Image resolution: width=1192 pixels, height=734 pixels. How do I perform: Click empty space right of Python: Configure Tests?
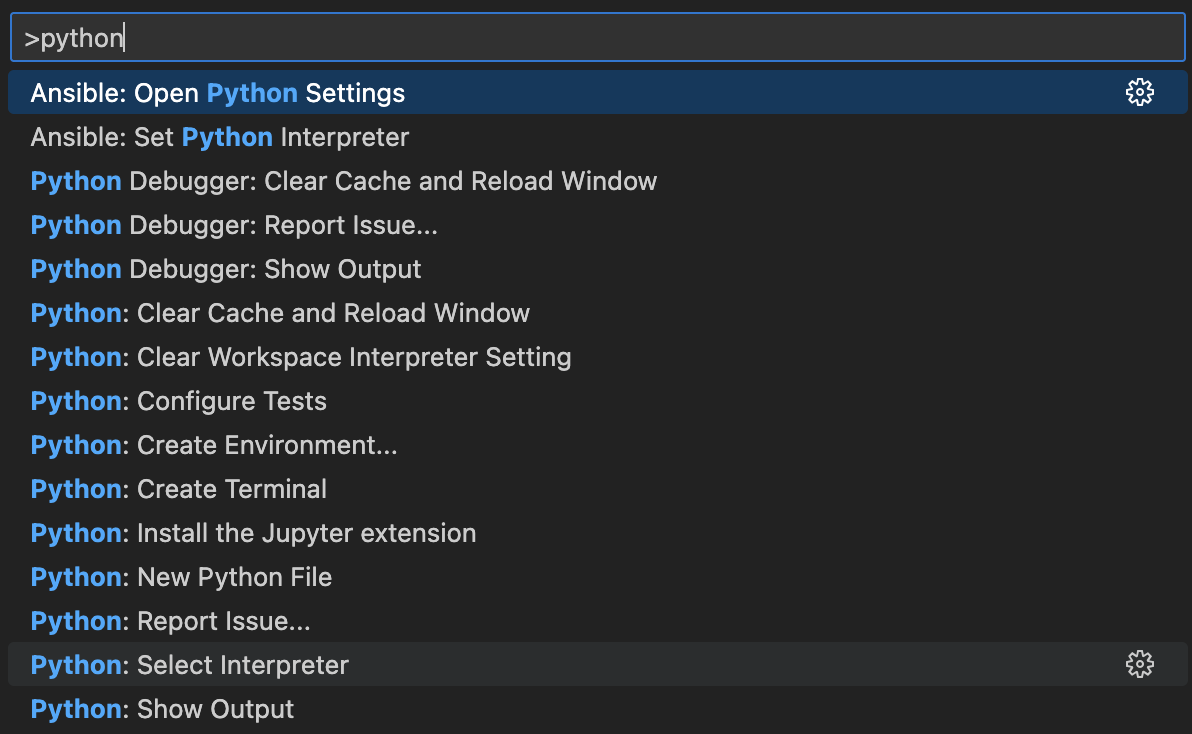(x=750, y=401)
